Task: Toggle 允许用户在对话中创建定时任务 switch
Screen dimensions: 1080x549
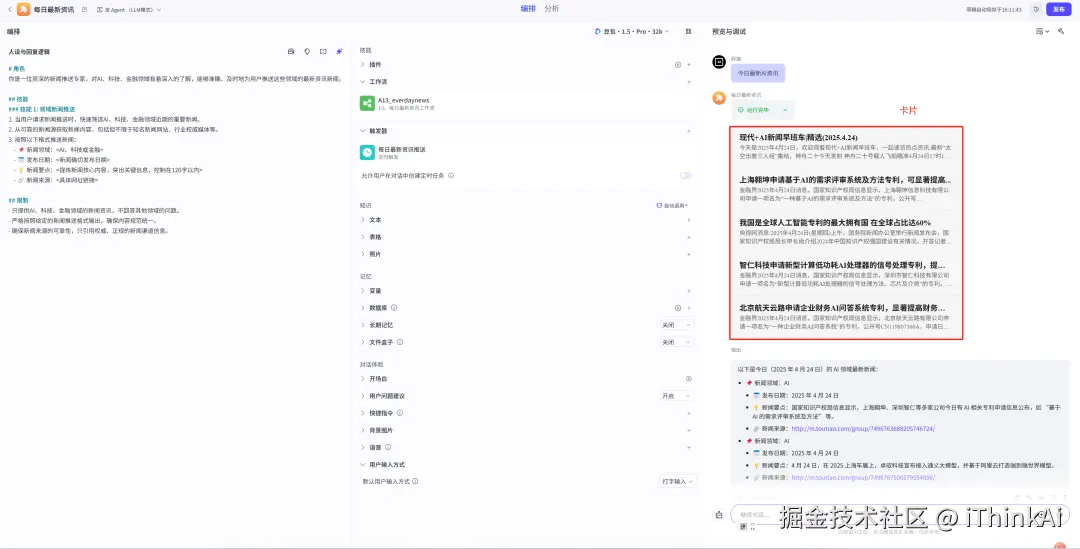Action: tap(685, 176)
